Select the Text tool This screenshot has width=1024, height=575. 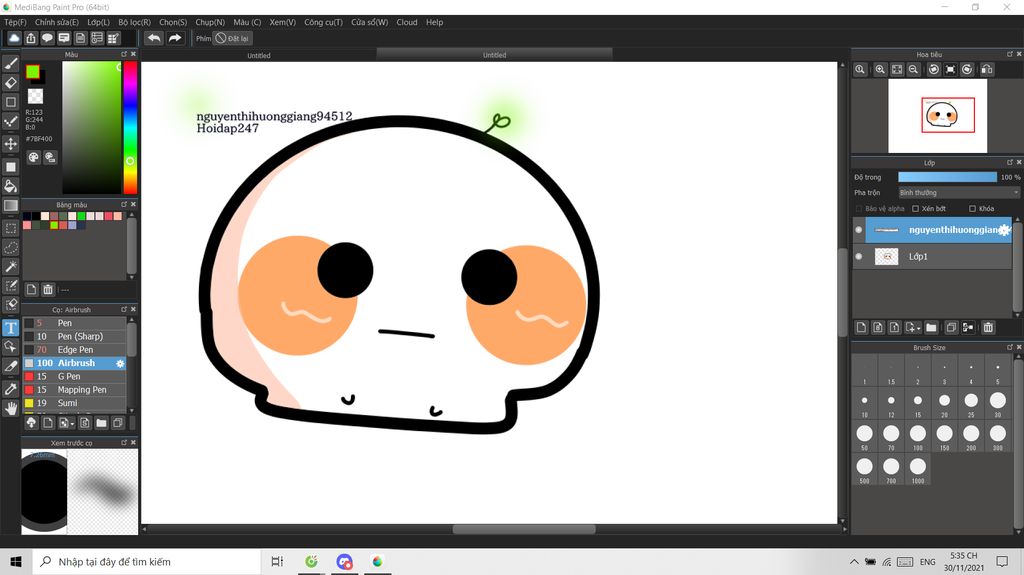[x=10, y=327]
